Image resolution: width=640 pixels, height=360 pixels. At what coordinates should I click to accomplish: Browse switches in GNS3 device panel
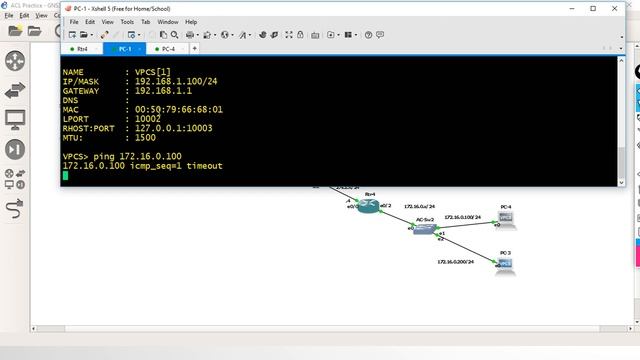coord(15,90)
